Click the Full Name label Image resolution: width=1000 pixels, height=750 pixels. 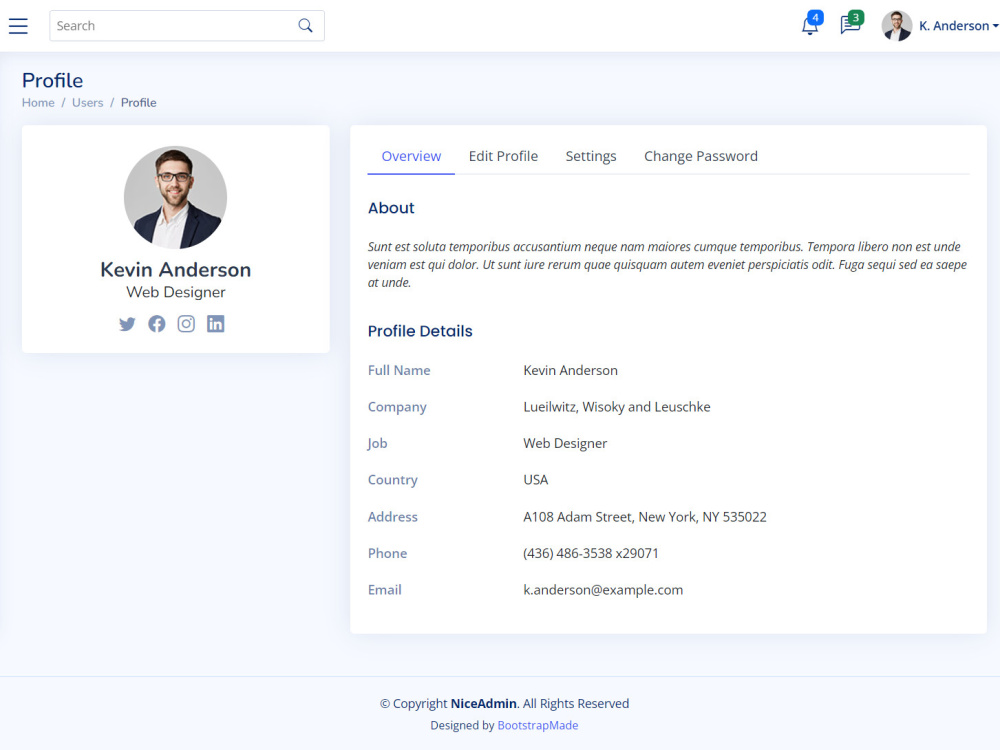click(x=399, y=371)
